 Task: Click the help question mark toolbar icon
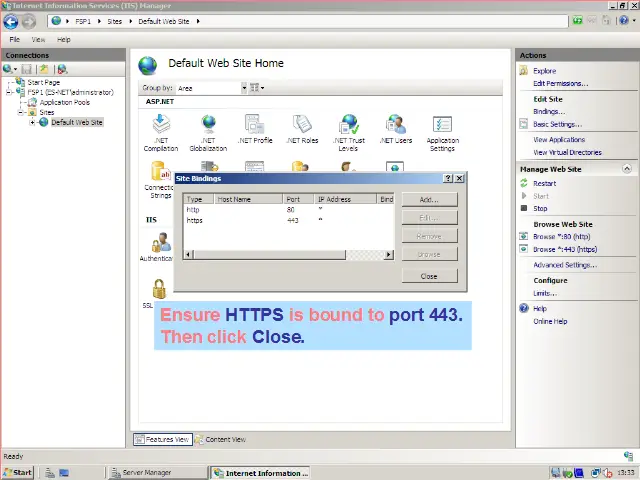(623, 20)
